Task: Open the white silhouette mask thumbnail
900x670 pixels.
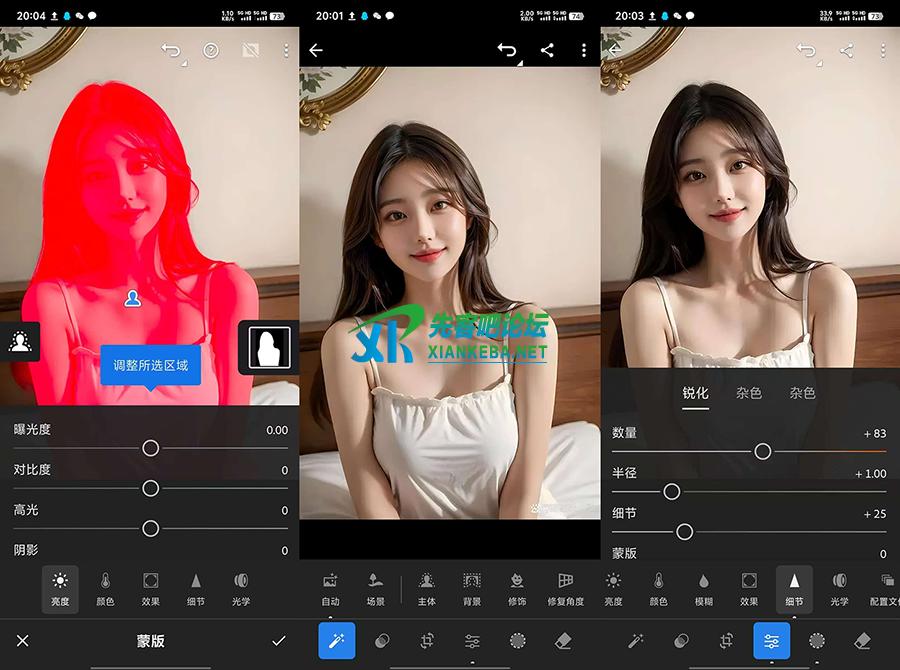Action: point(268,347)
